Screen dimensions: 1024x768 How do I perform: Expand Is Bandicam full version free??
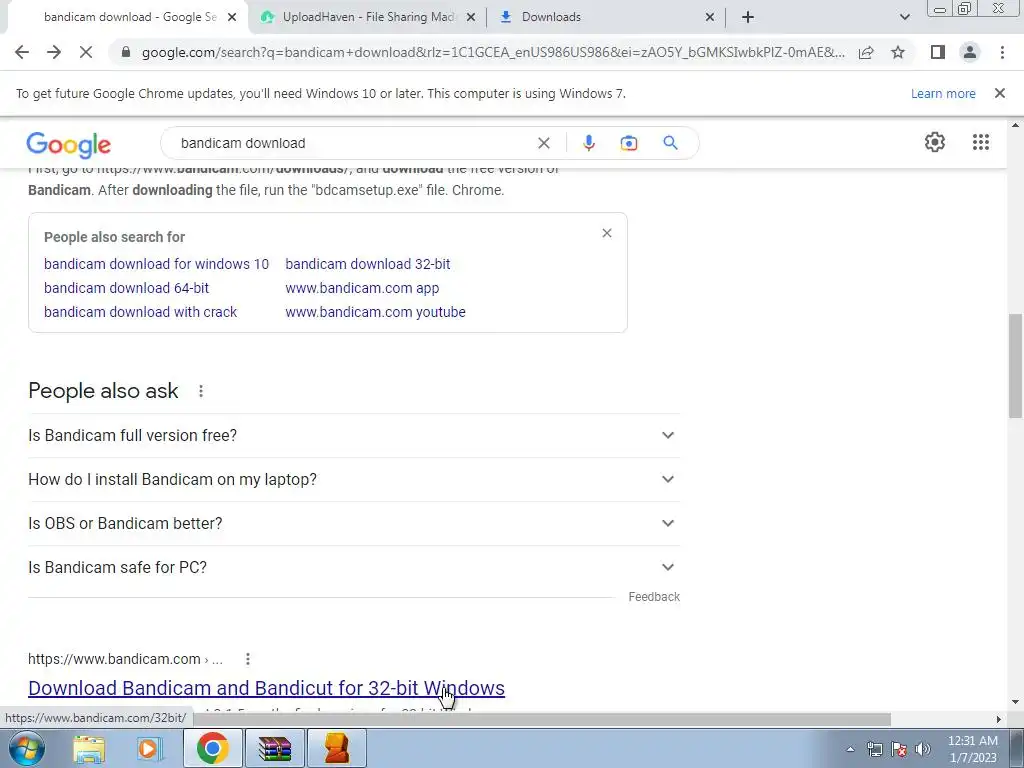pos(354,436)
